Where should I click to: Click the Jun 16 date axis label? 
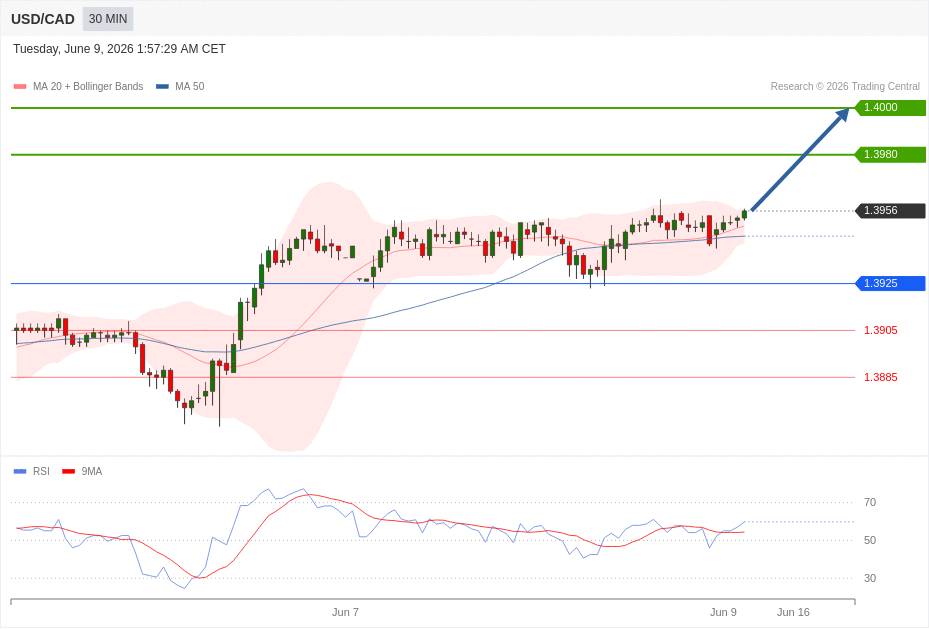pos(793,612)
